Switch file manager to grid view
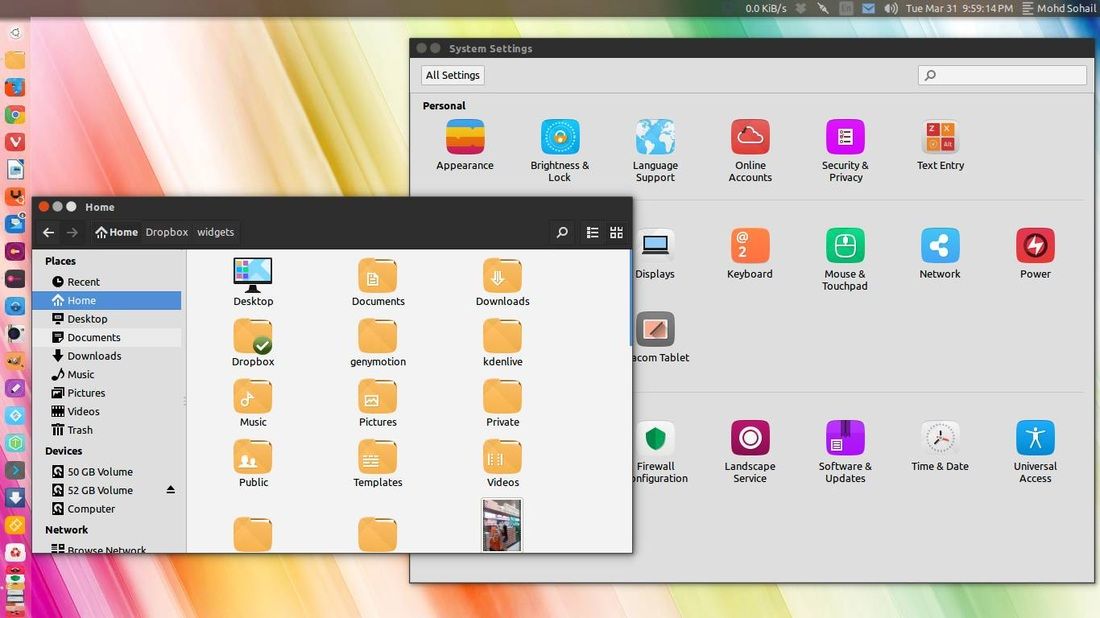Screen dimensions: 1100x618 coord(617,232)
